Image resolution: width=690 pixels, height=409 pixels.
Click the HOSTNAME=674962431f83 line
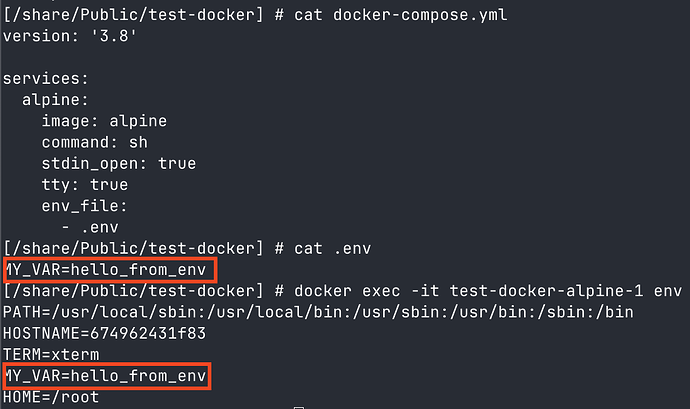104,333
